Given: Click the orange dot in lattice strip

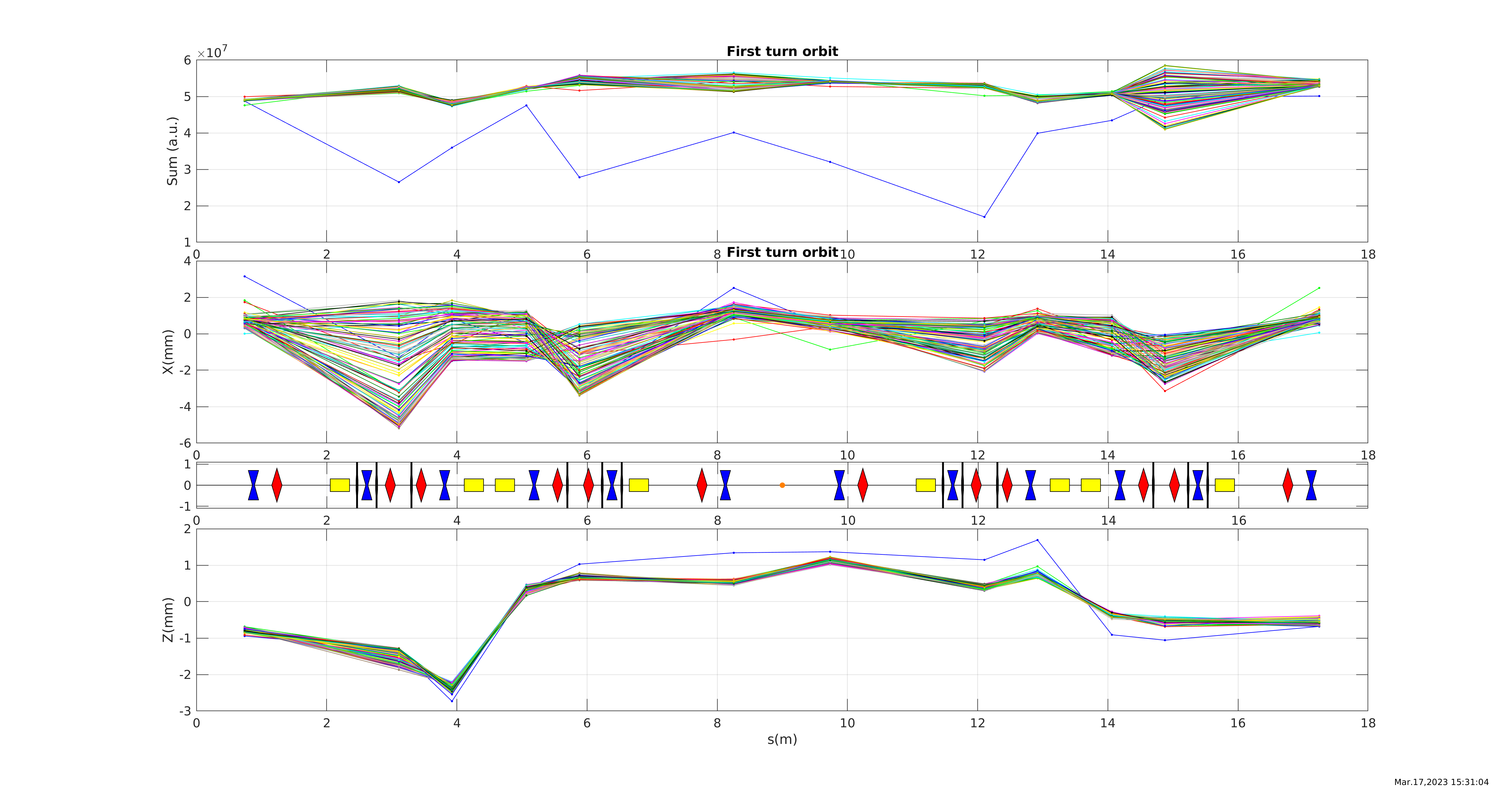Looking at the screenshot, I should coord(782,485).
